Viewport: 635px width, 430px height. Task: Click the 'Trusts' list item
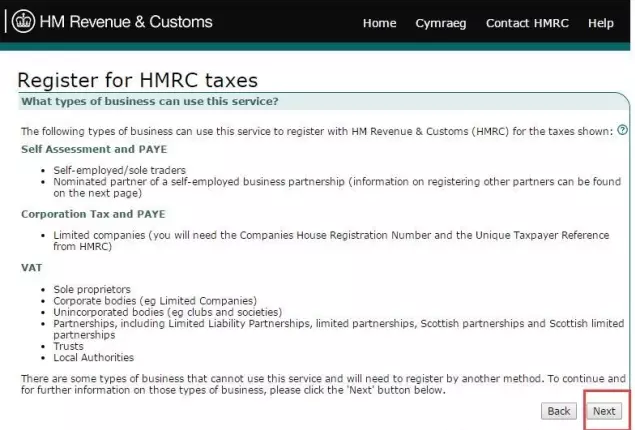click(69, 347)
